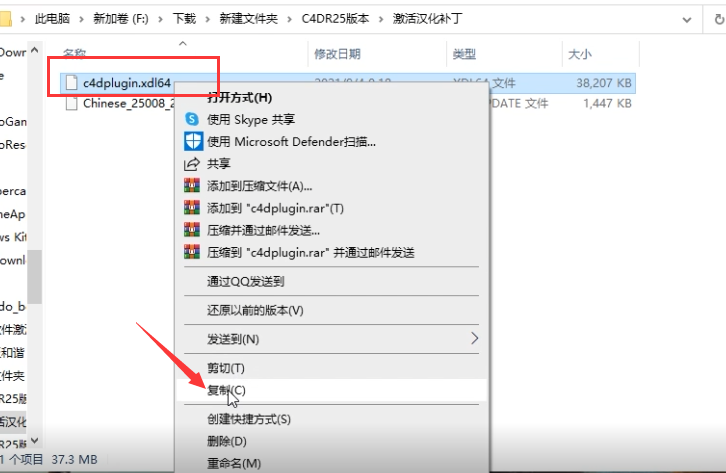Expand the chevron after C4DR25版本
Image resolution: width=726 pixels, height=473 pixels.
coord(381,19)
